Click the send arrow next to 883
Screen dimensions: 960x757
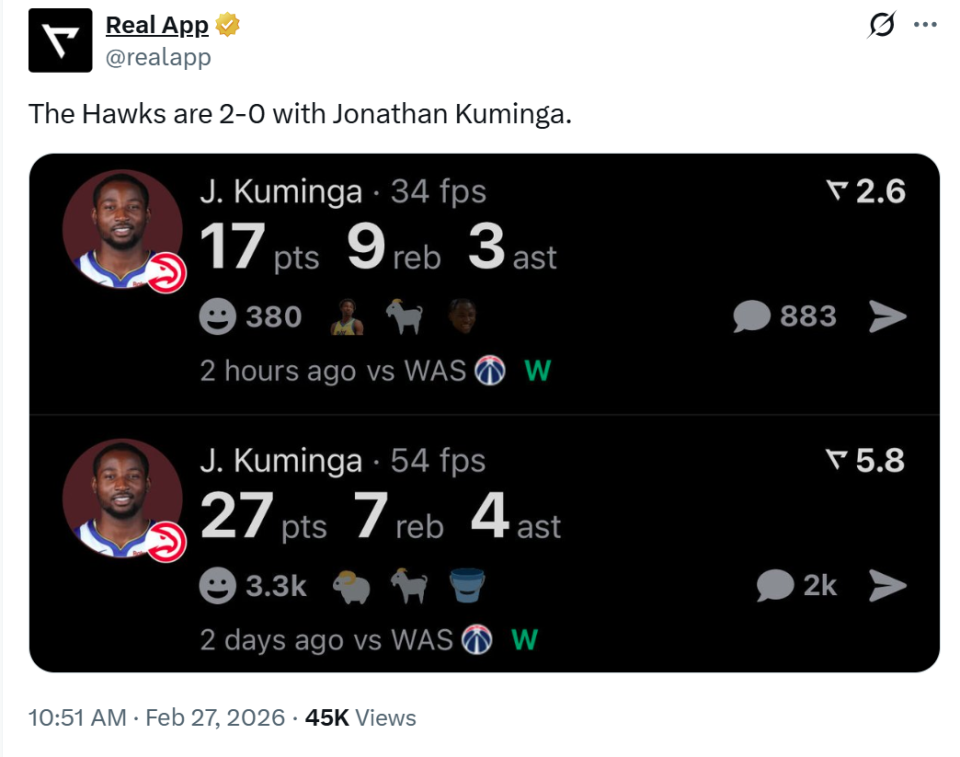887,317
